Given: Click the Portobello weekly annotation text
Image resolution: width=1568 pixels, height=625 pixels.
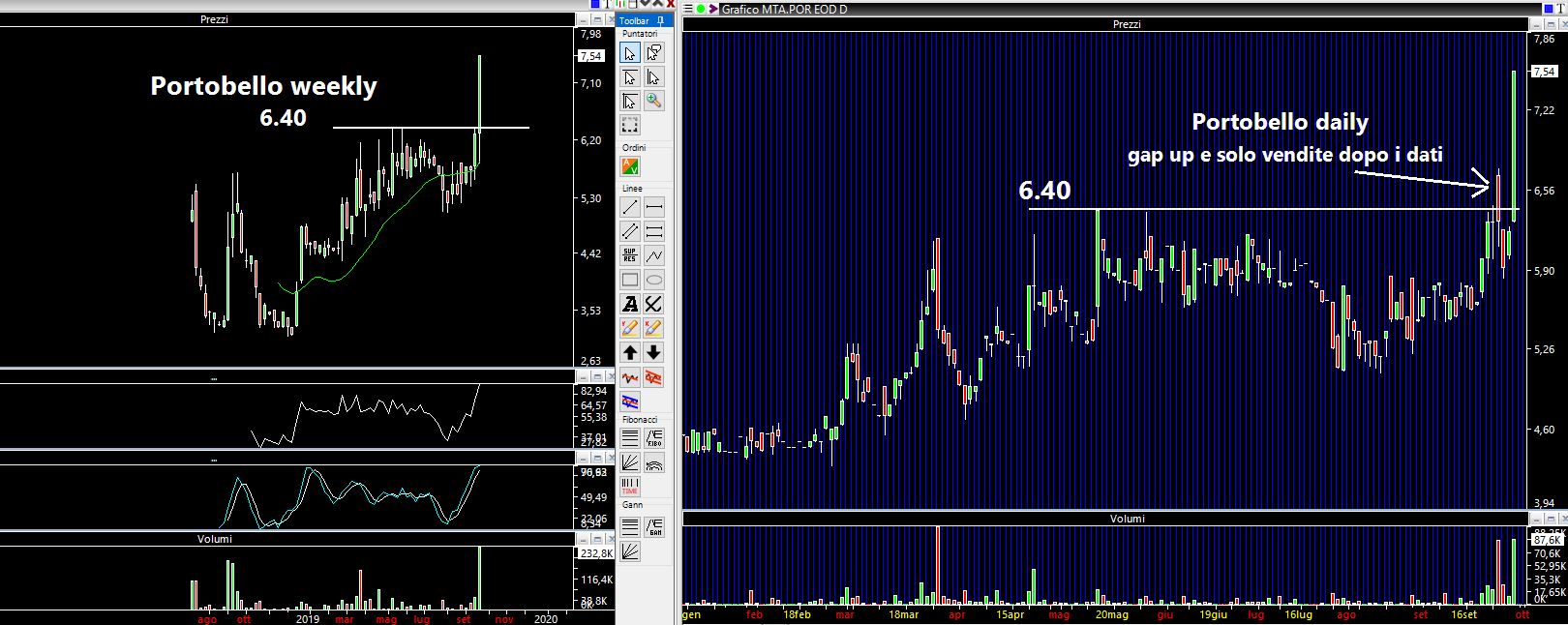Looking at the screenshot, I should [263, 86].
